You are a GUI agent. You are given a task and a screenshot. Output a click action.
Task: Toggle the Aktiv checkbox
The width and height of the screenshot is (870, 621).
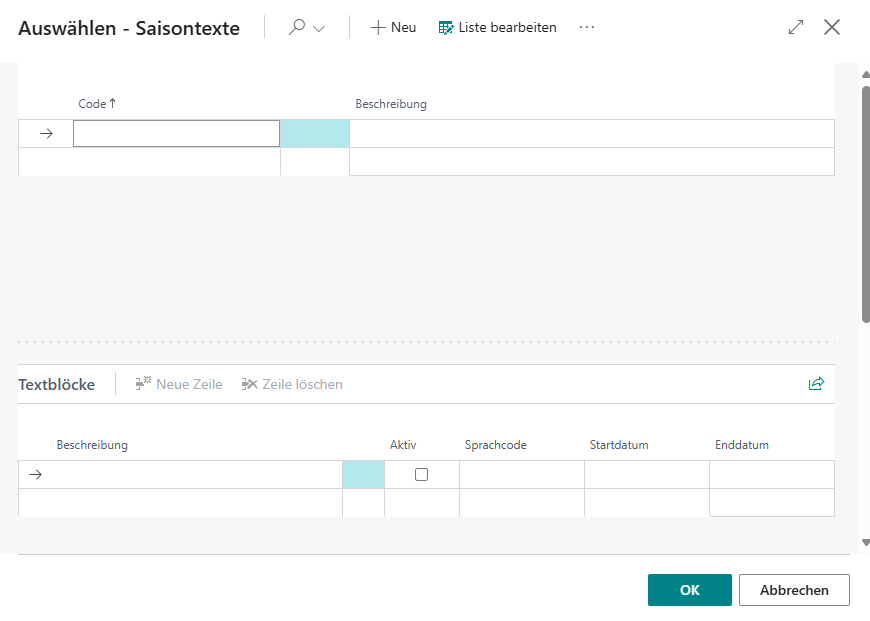[x=421, y=475]
